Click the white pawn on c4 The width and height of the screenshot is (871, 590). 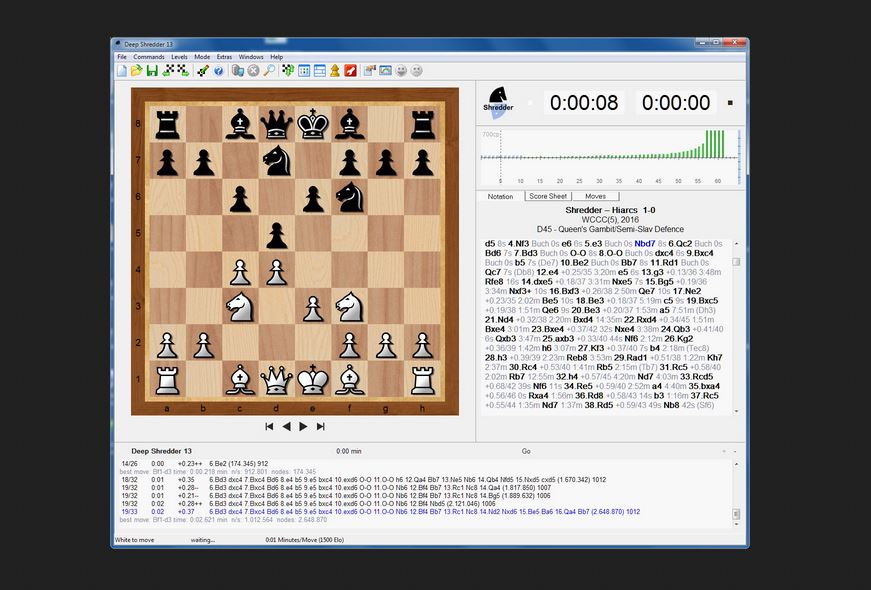coord(240,271)
